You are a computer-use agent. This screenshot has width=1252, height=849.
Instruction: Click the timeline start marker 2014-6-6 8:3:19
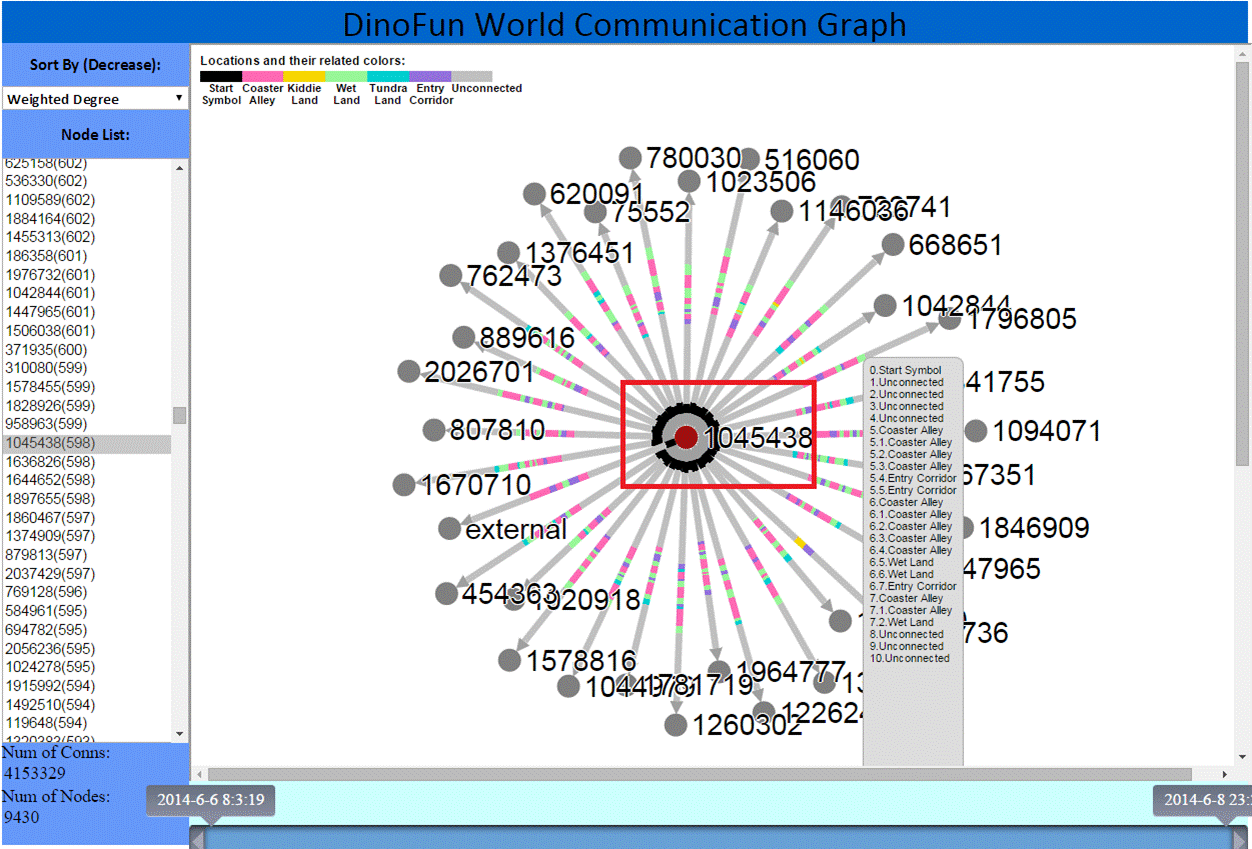pyautogui.click(x=211, y=800)
